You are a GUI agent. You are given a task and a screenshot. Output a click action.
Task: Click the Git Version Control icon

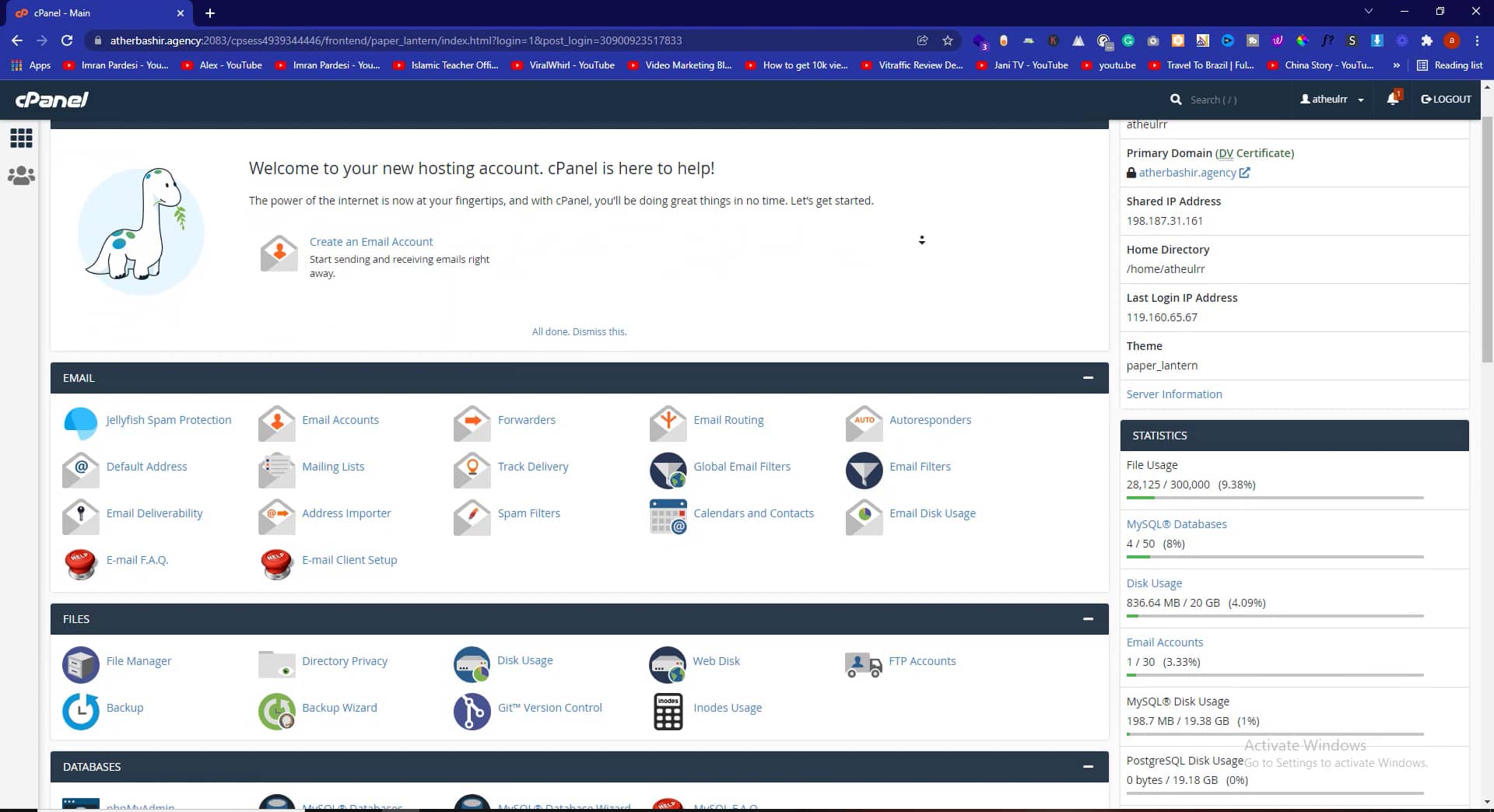coord(472,711)
